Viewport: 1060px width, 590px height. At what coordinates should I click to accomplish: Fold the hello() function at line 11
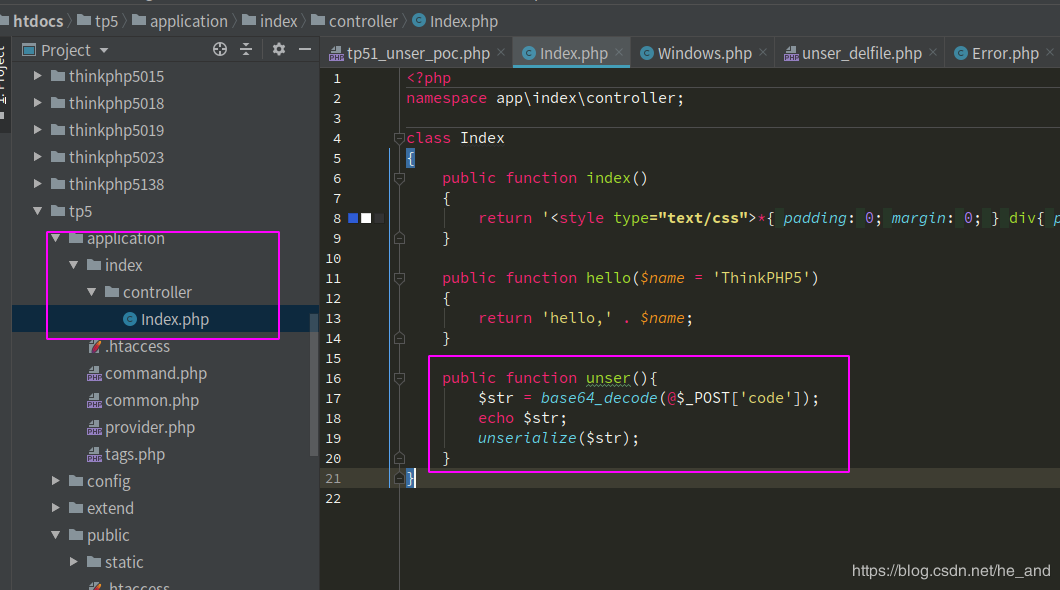[x=399, y=278]
